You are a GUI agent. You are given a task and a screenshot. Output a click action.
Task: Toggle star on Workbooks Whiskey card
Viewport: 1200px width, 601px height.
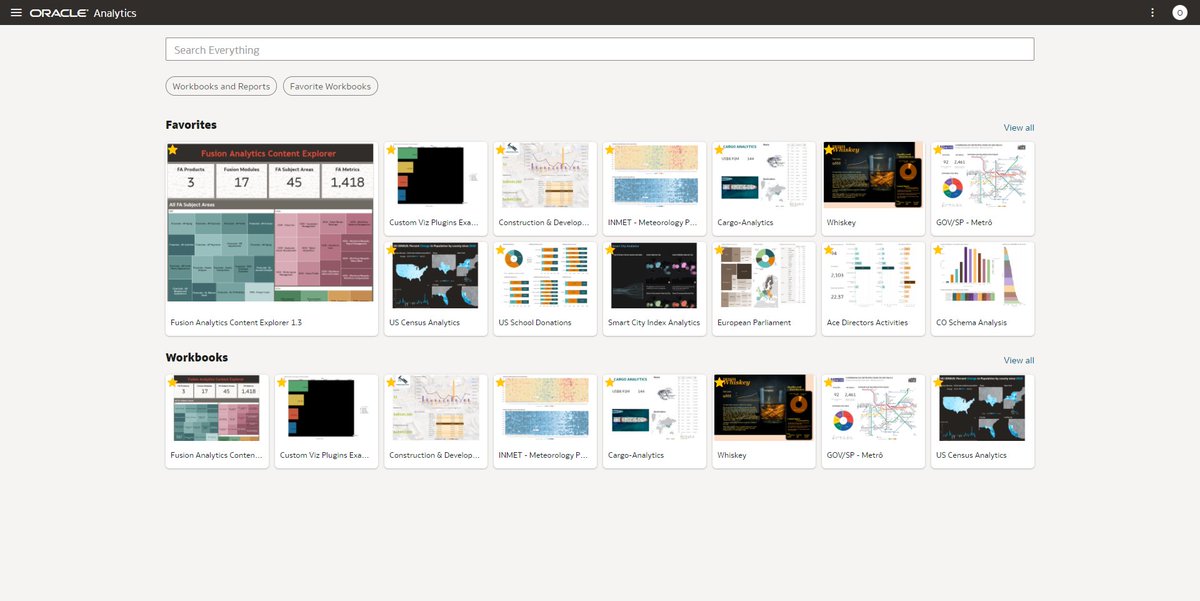pos(719,382)
